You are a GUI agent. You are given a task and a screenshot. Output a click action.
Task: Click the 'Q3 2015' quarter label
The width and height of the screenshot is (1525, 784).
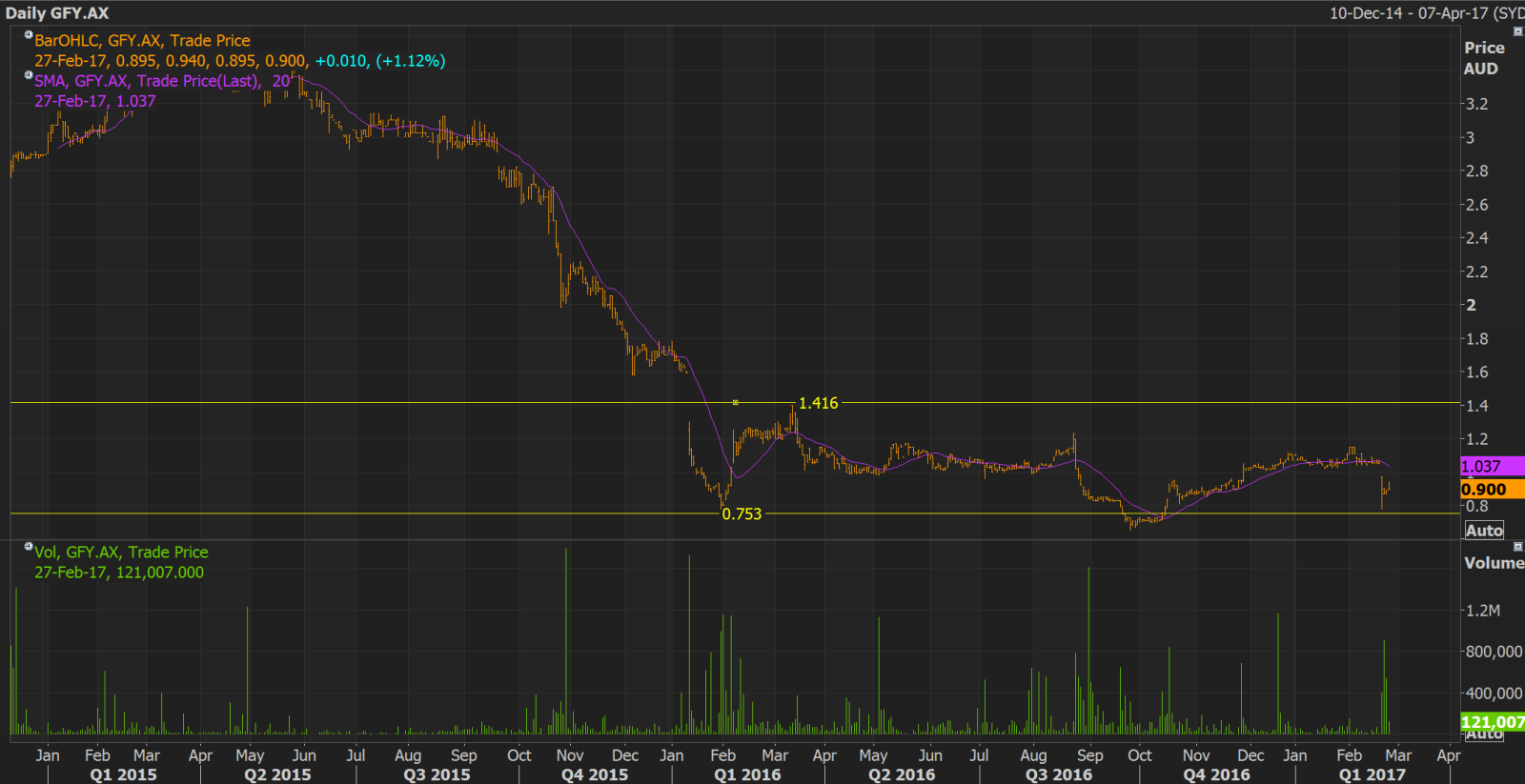tap(437, 774)
